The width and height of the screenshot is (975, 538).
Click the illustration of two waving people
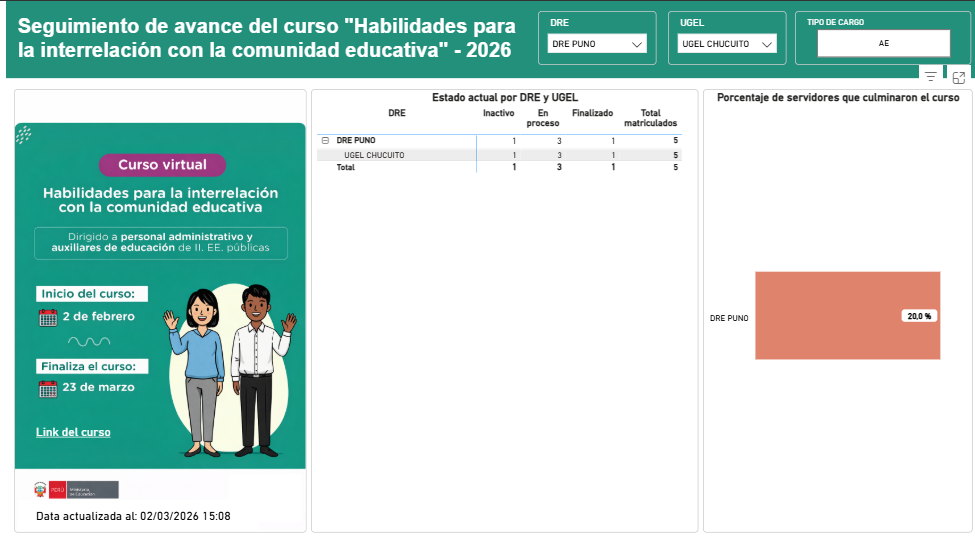(x=232, y=367)
